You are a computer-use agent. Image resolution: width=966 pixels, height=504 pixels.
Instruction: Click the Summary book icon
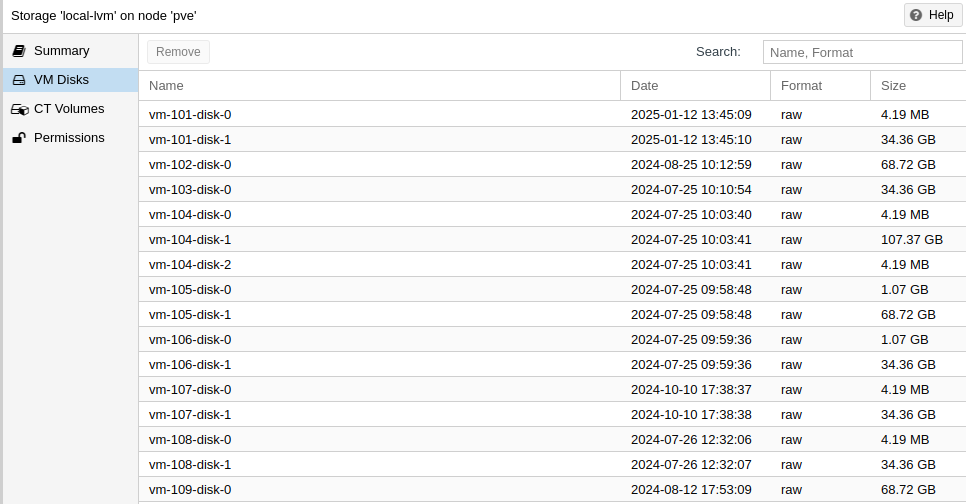[19, 51]
